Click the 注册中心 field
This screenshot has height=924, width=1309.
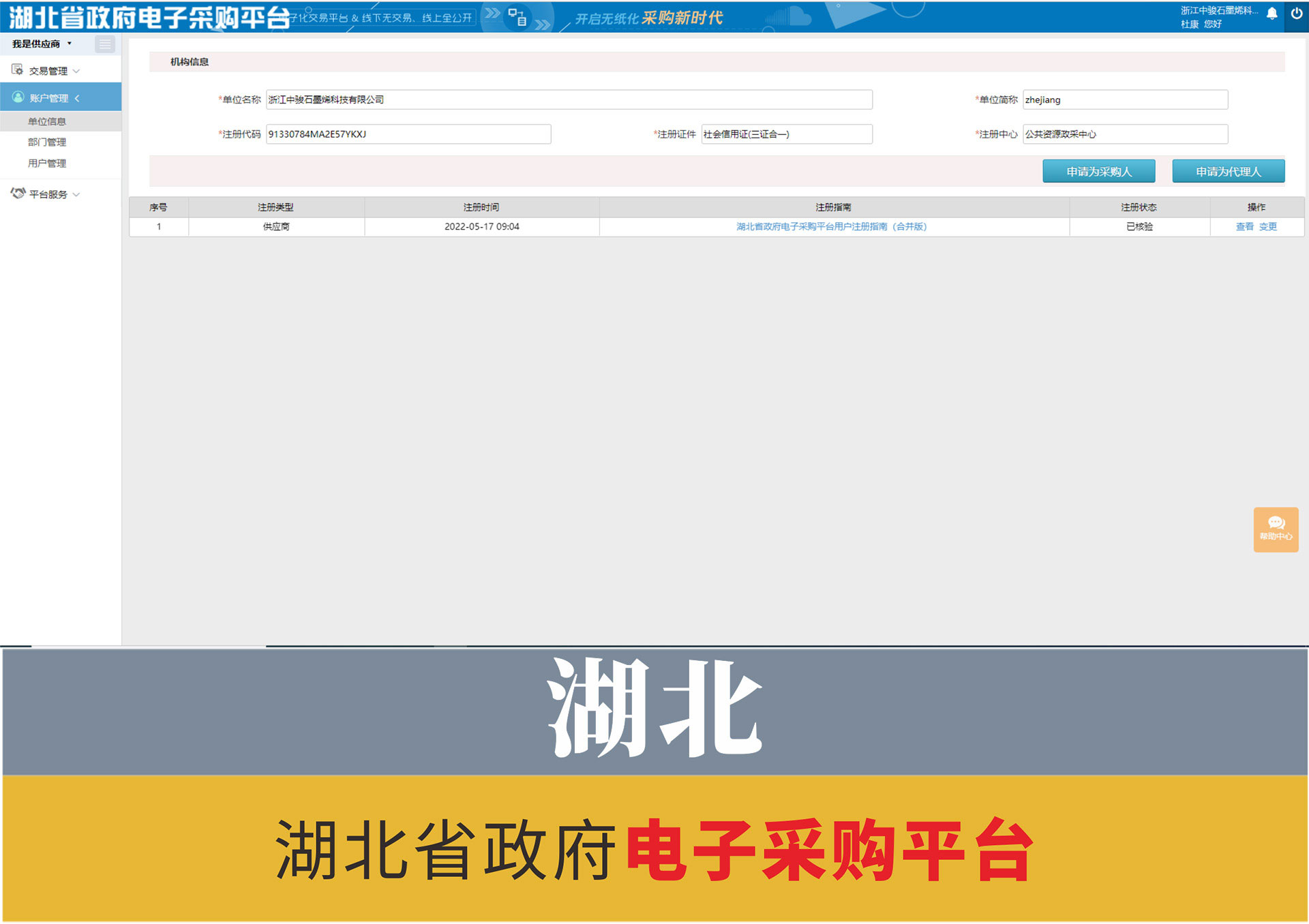[x=1125, y=134]
